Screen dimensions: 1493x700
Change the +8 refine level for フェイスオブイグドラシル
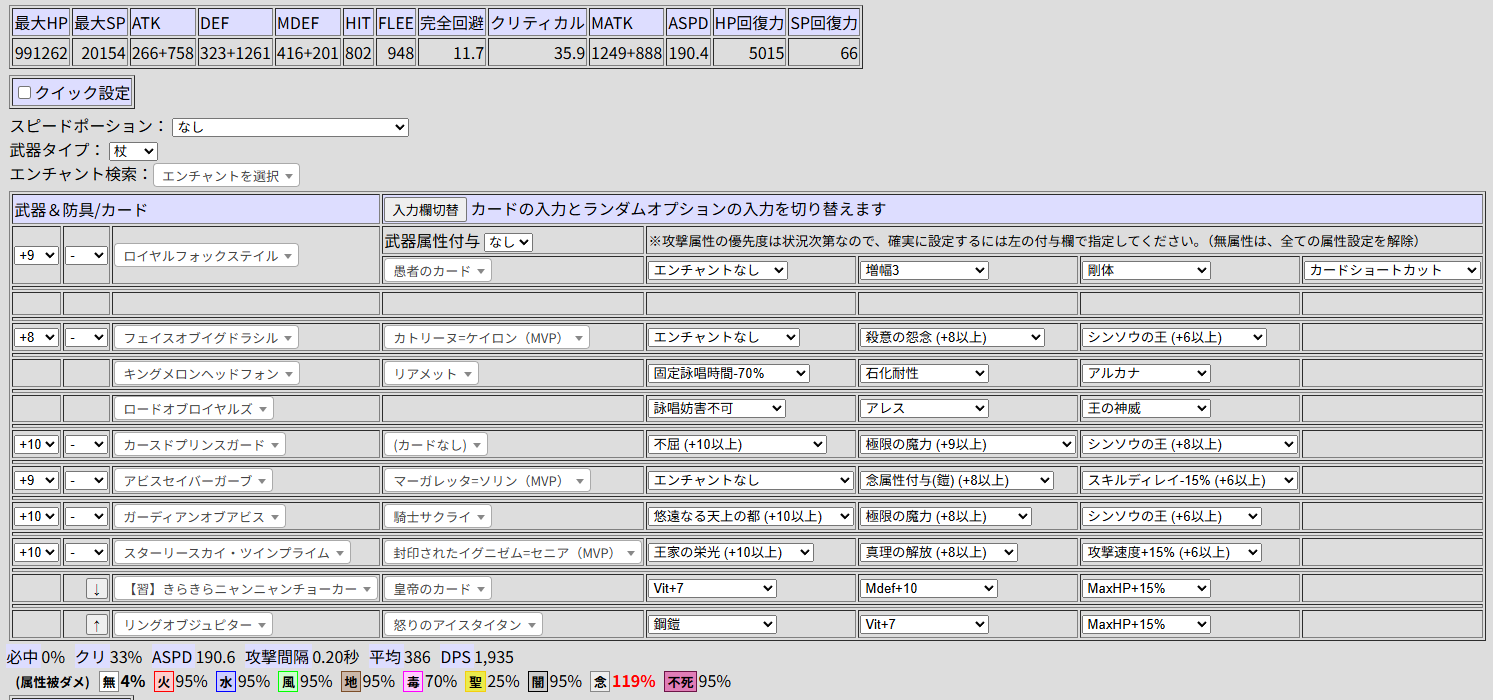tap(36, 338)
